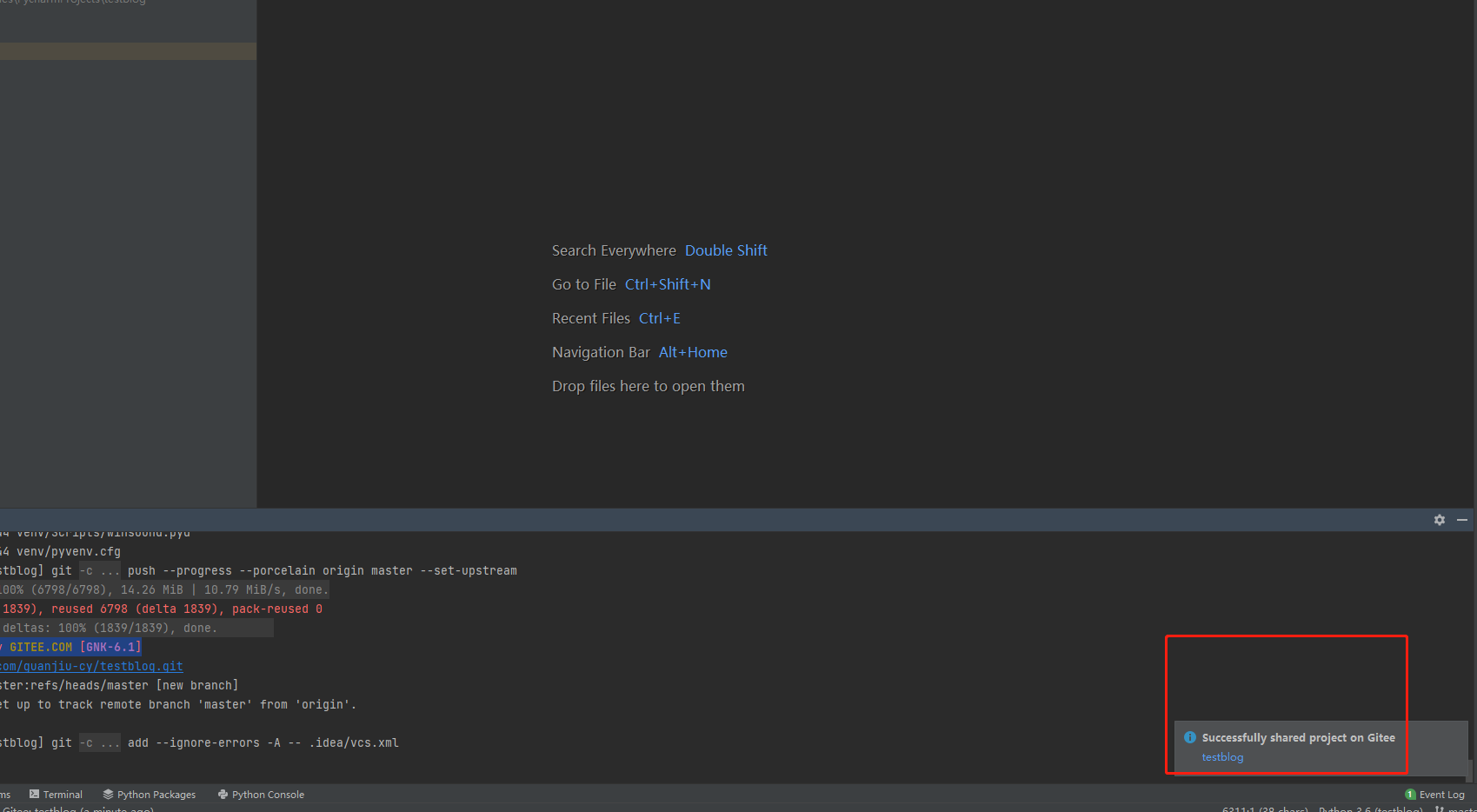Click the Terminal tool window icon
Image resolution: width=1477 pixels, height=812 pixels.
tap(35, 794)
